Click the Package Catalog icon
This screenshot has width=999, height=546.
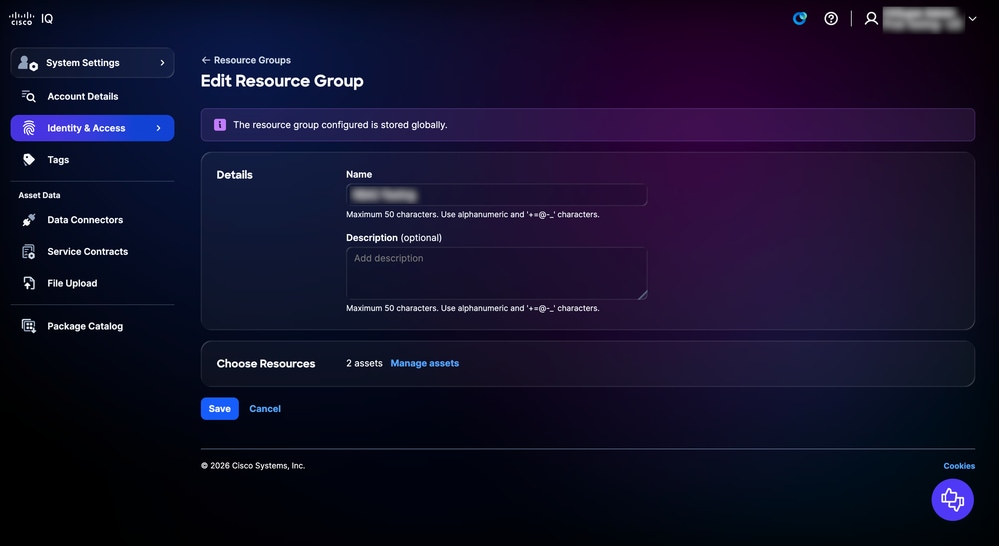point(29,326)
